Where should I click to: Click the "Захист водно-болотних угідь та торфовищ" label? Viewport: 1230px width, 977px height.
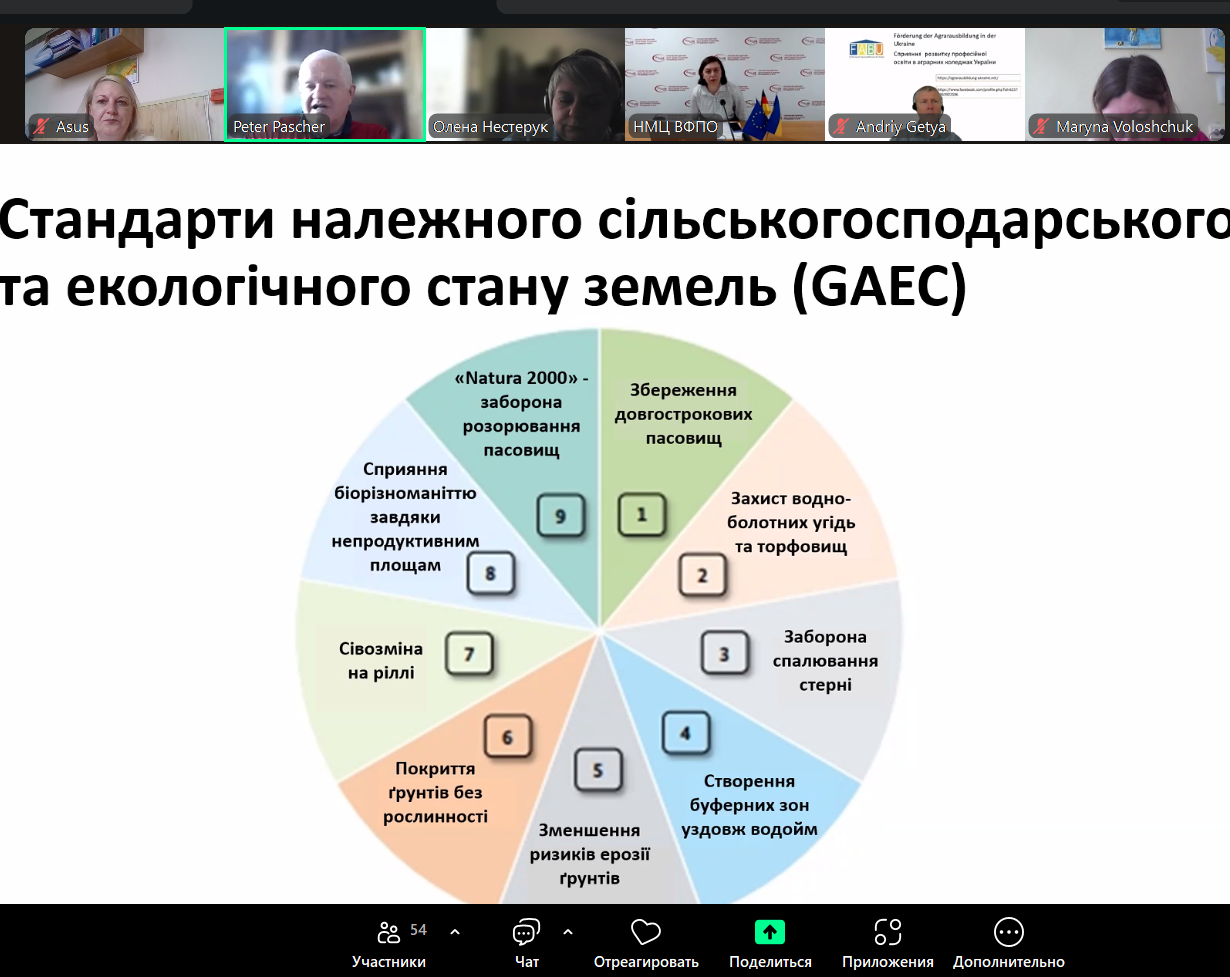(x=791, y=523)
